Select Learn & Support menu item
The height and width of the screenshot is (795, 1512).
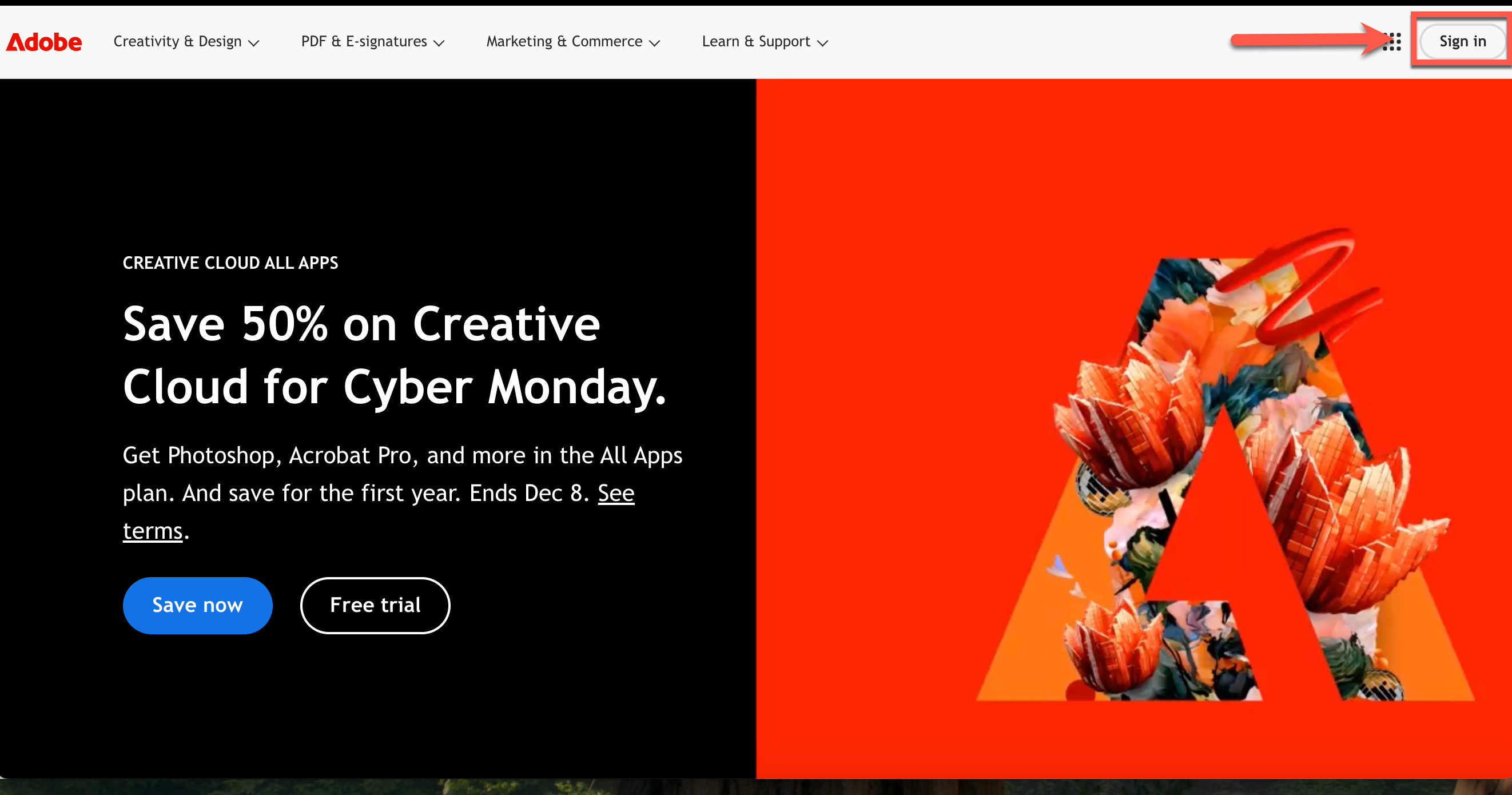(765, 41)
